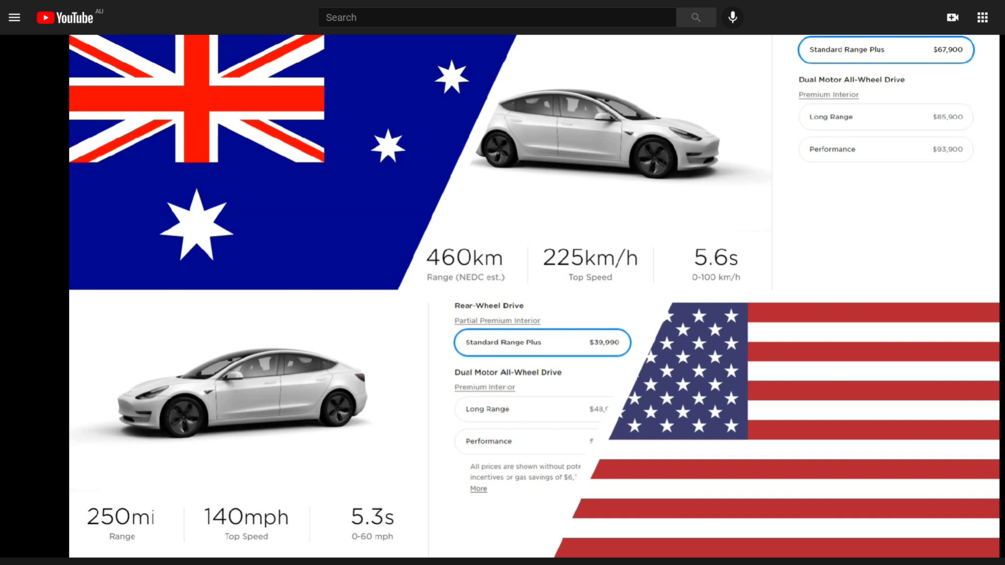Focus the YouTube Search input field

497,17
